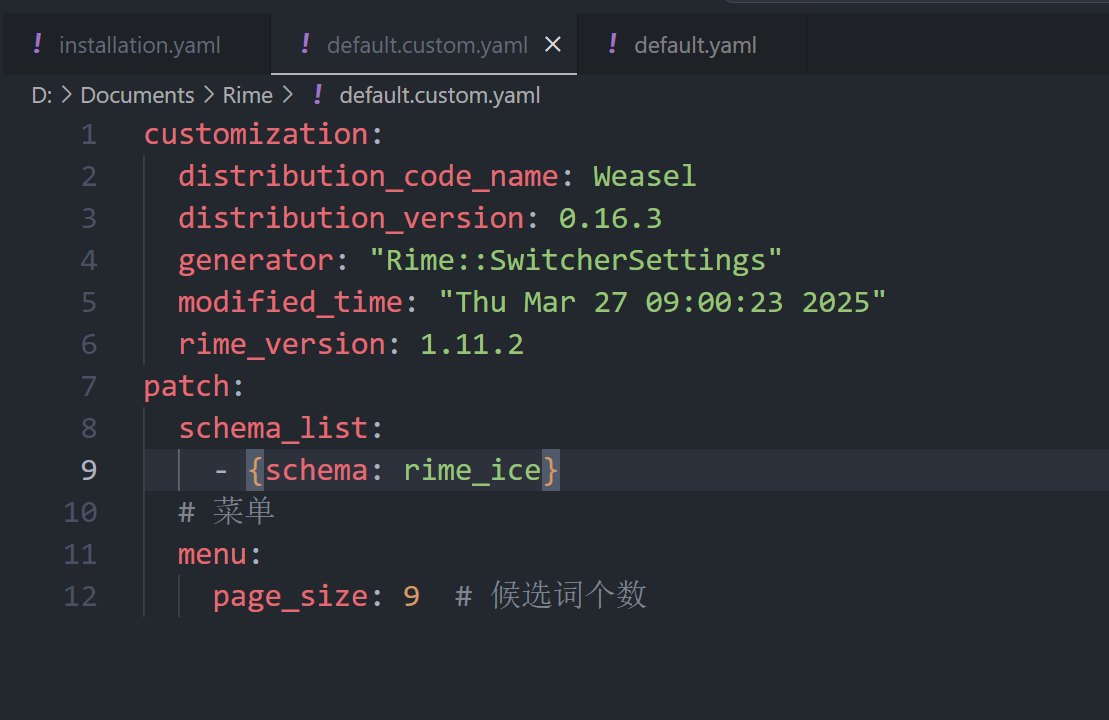Click the 'rime_version' key

pyautogui.click(x=282, y=344)
